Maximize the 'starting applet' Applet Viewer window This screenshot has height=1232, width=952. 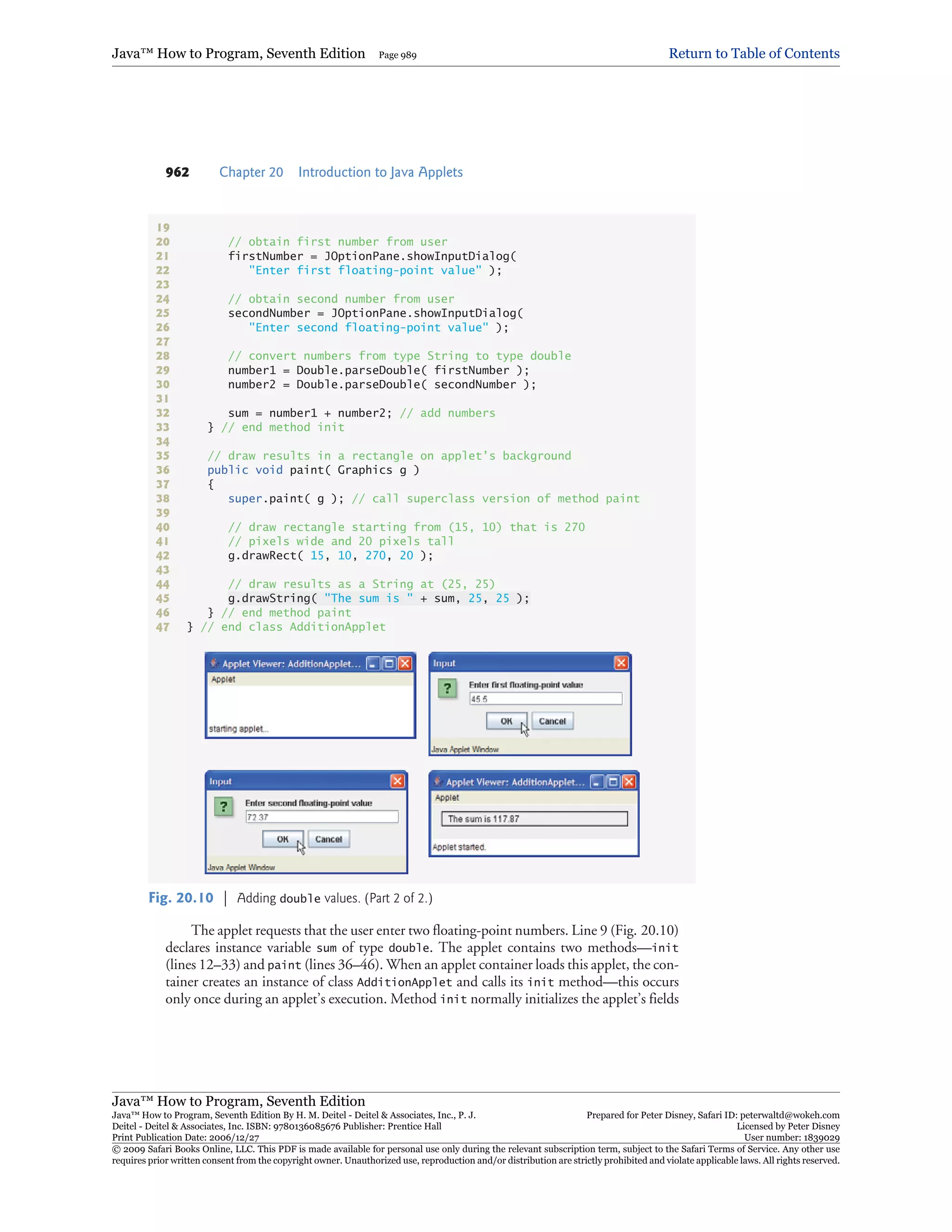click(389, 663)
